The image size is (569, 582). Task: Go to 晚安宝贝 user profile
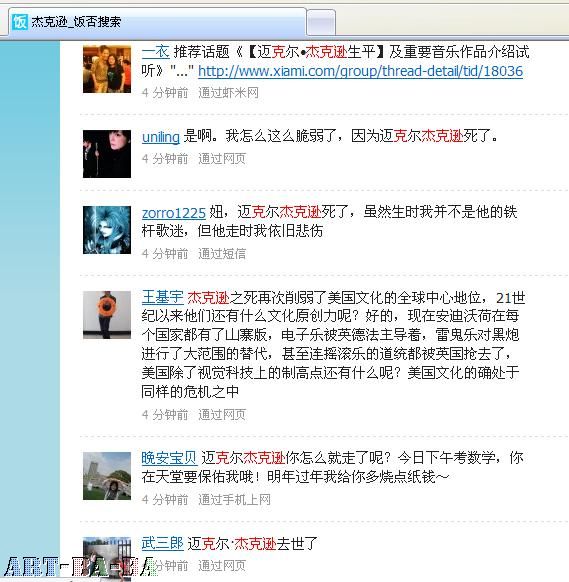click(169, 458)
